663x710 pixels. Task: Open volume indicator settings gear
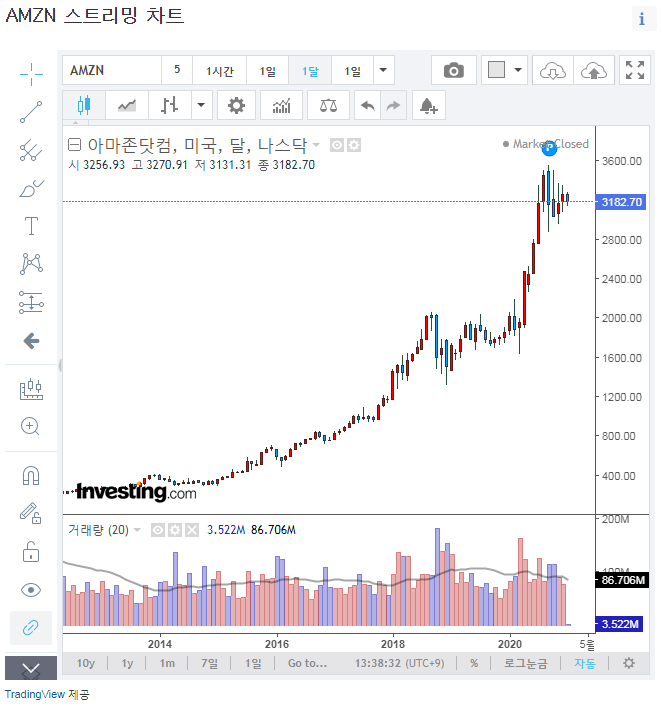pyautogui.click(x=175, y=530)
